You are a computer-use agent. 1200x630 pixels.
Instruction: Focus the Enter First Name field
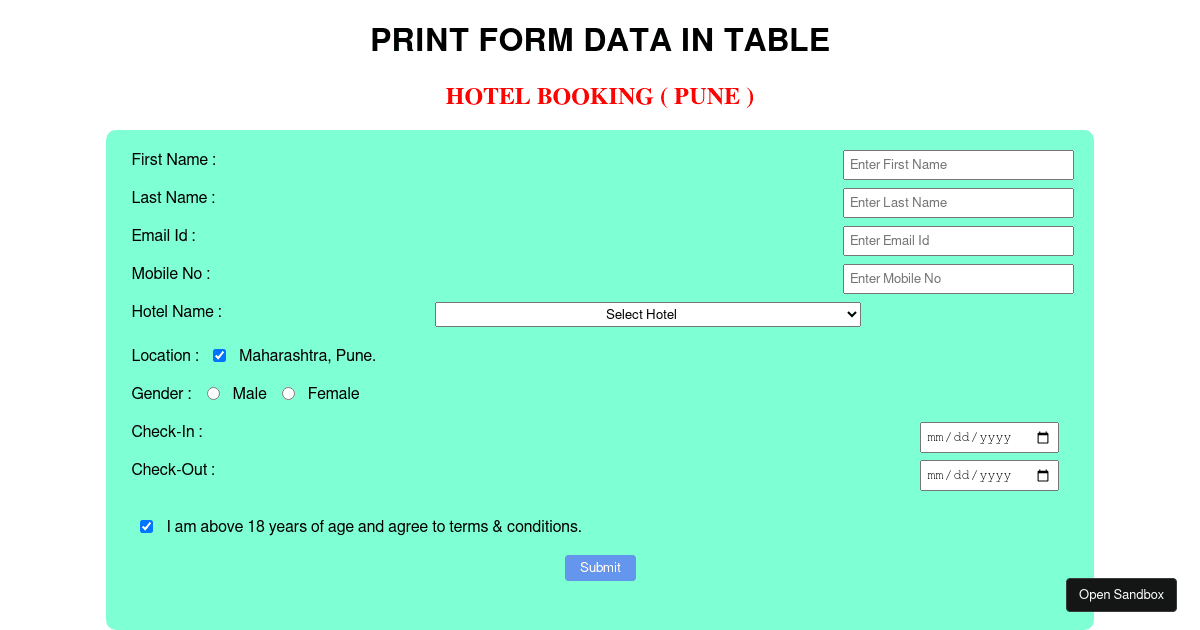(958, 165)
